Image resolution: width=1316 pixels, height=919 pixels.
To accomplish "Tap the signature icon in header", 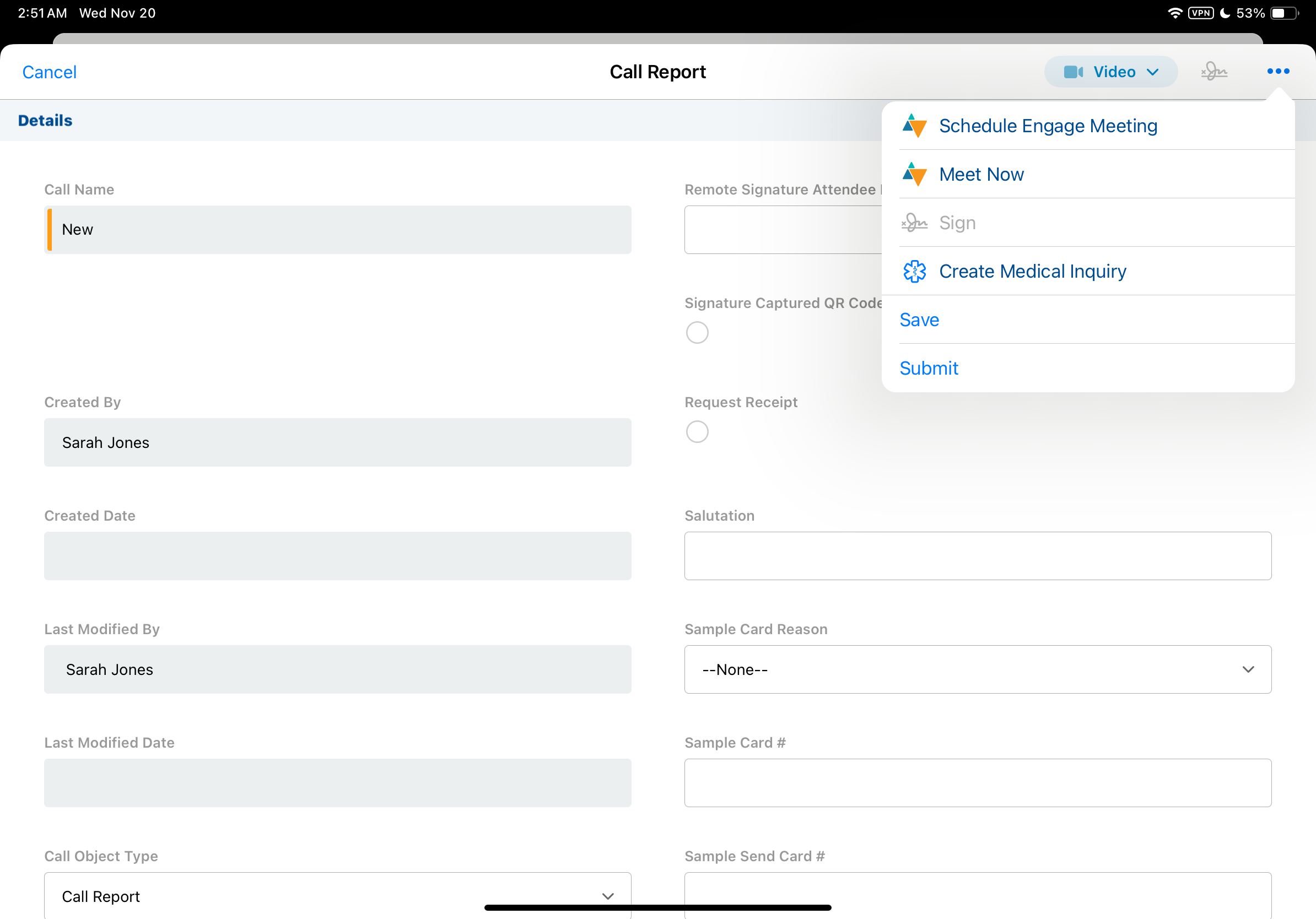I will click(1213, 72).
